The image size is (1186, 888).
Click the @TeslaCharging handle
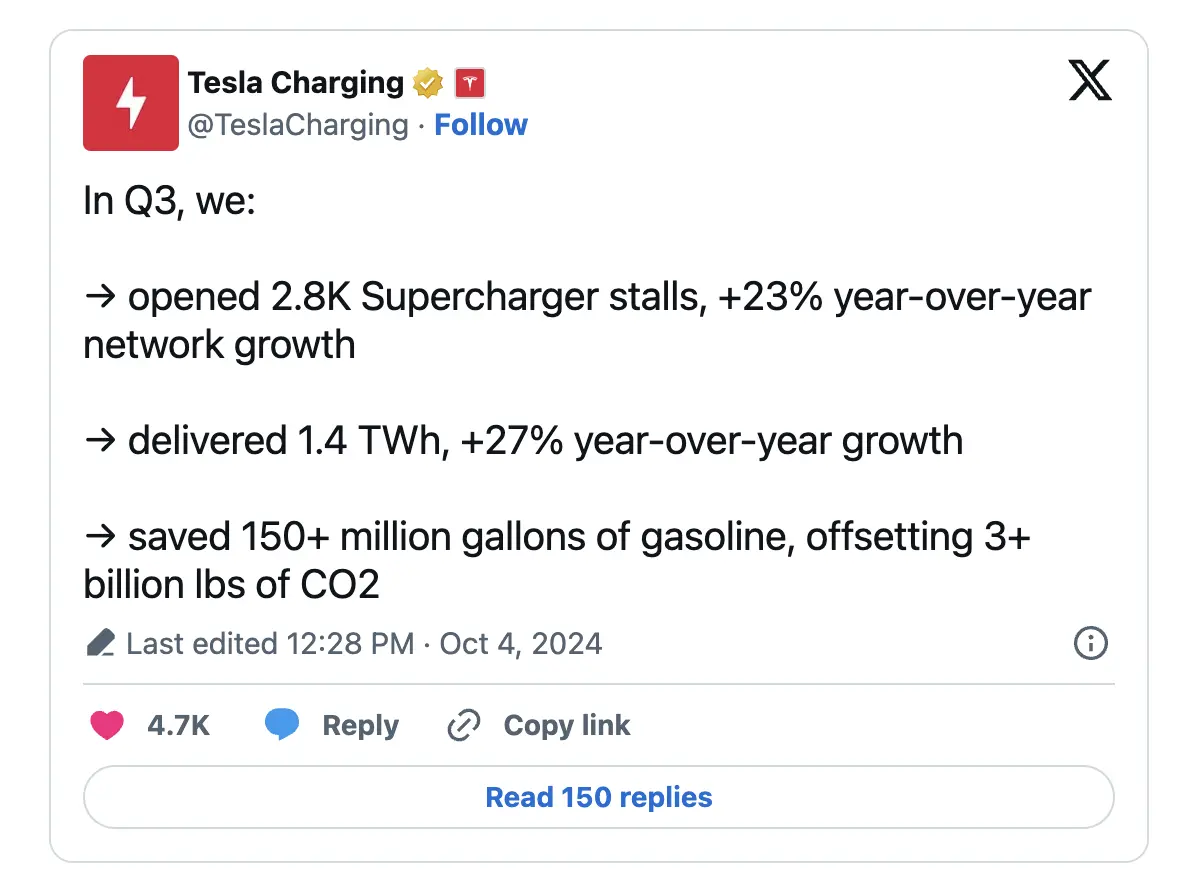coord(298,125)
